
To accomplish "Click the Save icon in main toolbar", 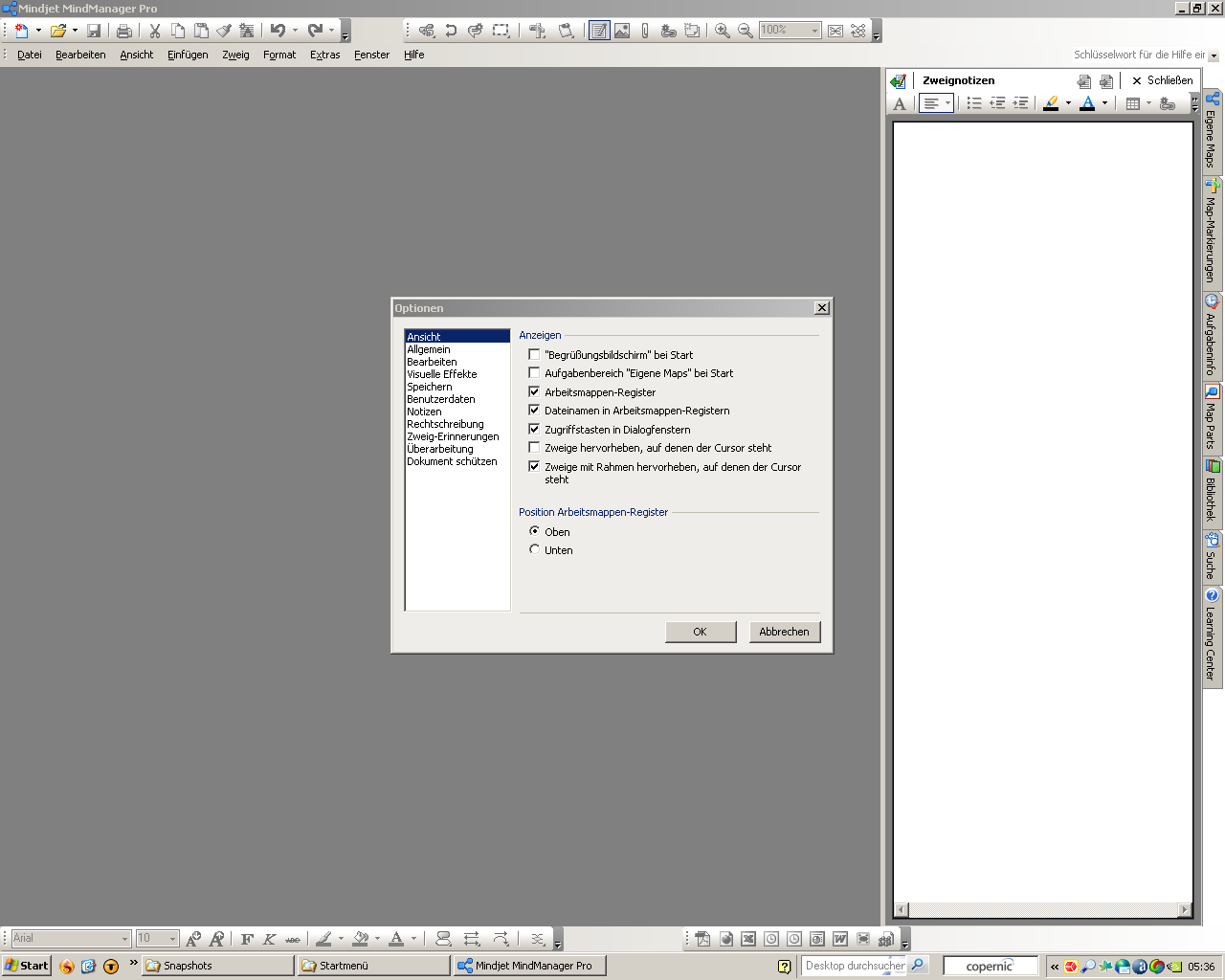I will (x=94, y=31).
